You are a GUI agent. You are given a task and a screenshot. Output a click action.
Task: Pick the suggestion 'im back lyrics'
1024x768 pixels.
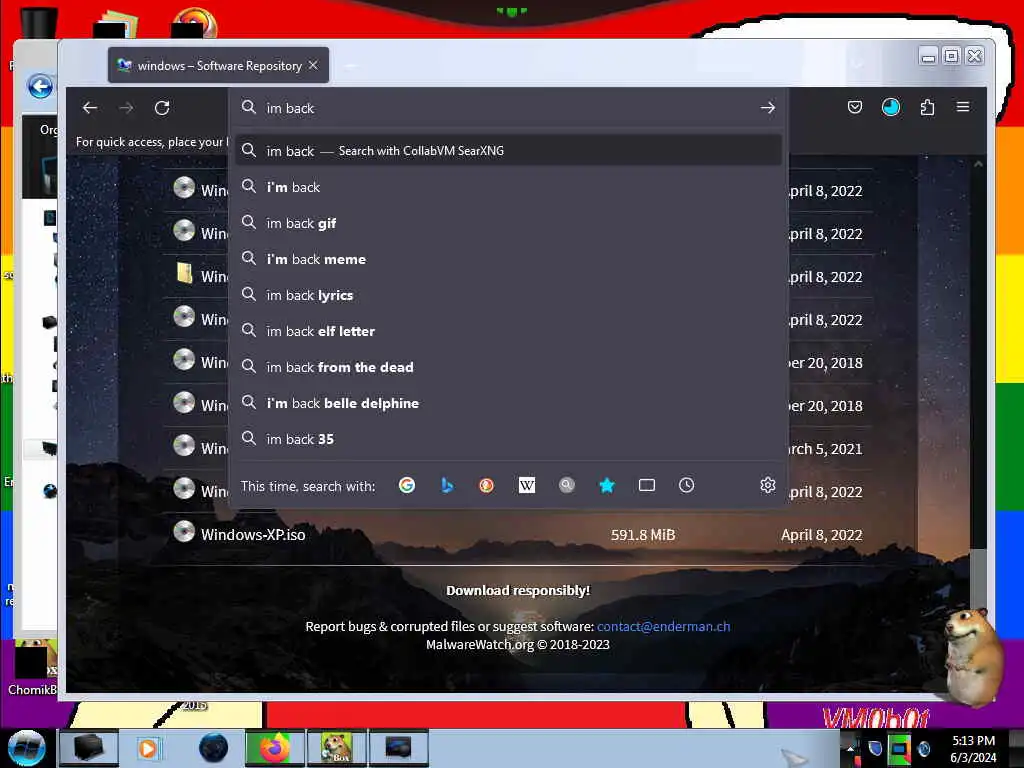click(509, 295)
